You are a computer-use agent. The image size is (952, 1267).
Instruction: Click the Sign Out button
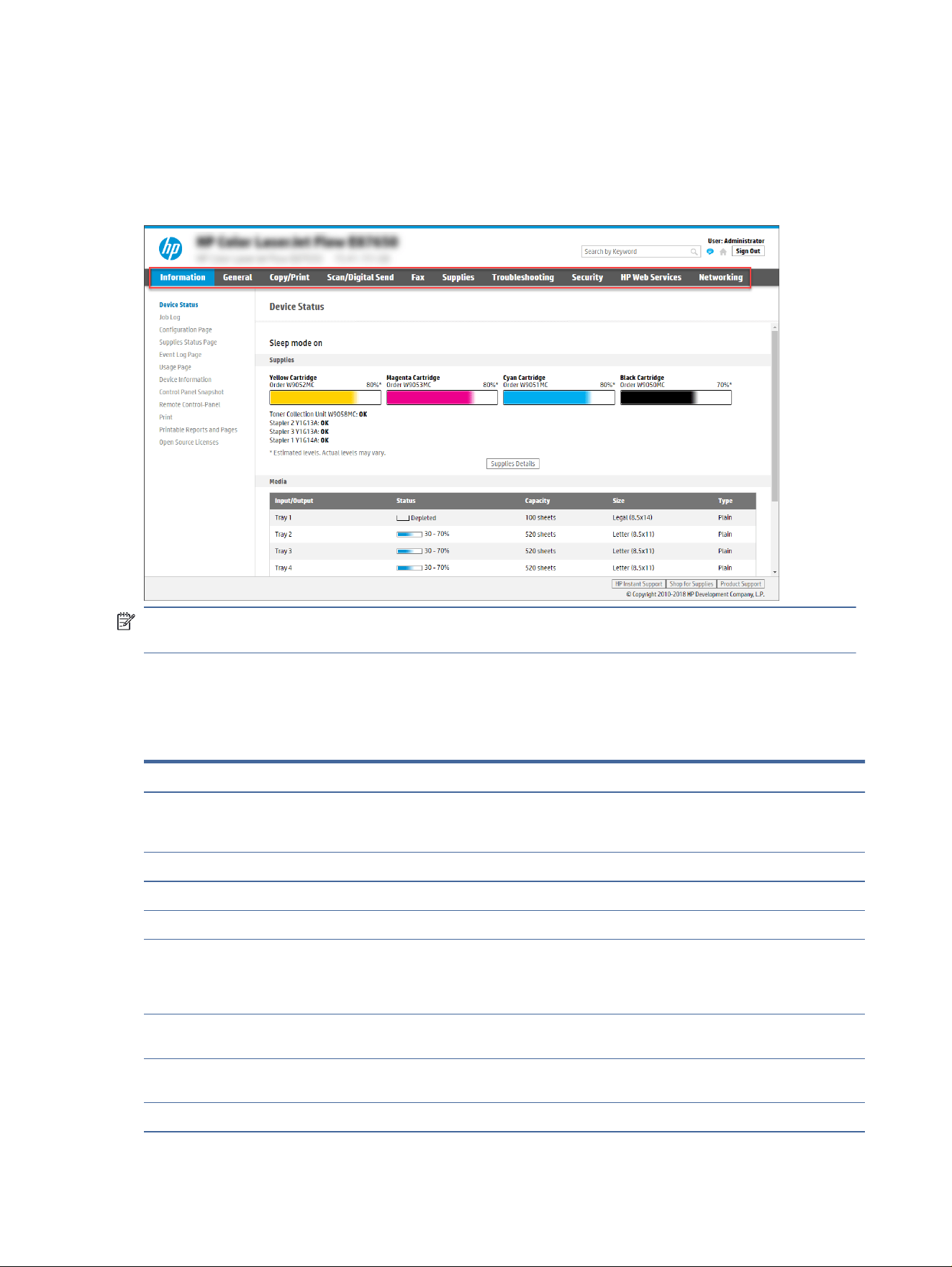coord(748,251)
